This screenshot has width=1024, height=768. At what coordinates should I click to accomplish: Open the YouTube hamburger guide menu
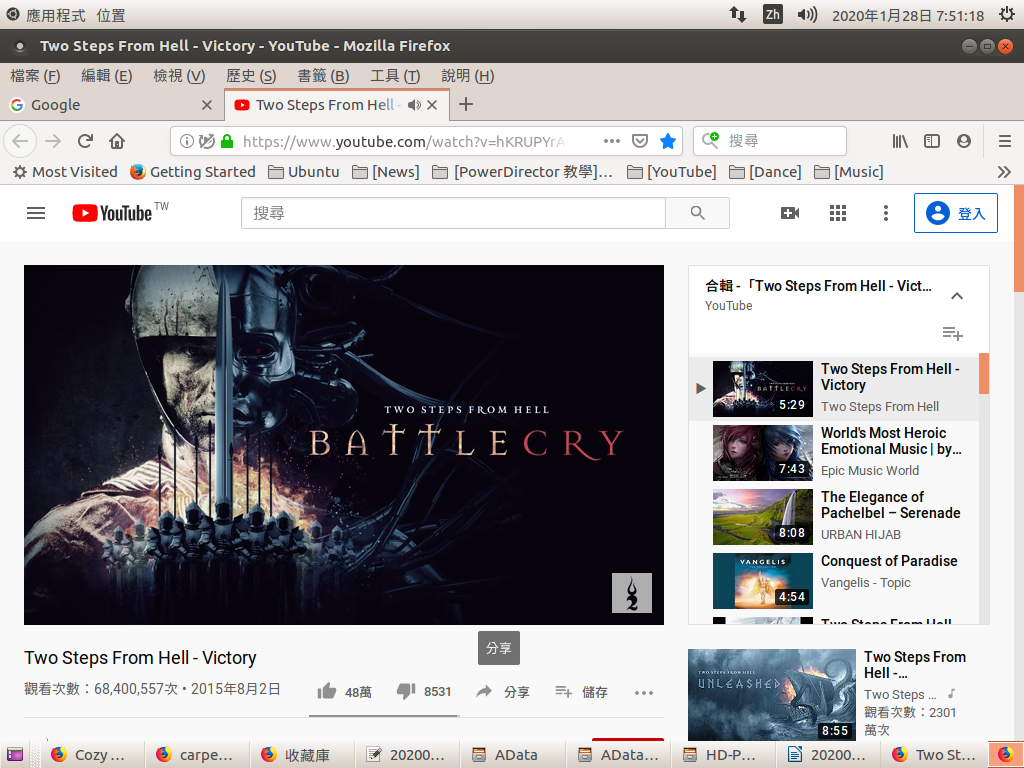coord(36,213)
